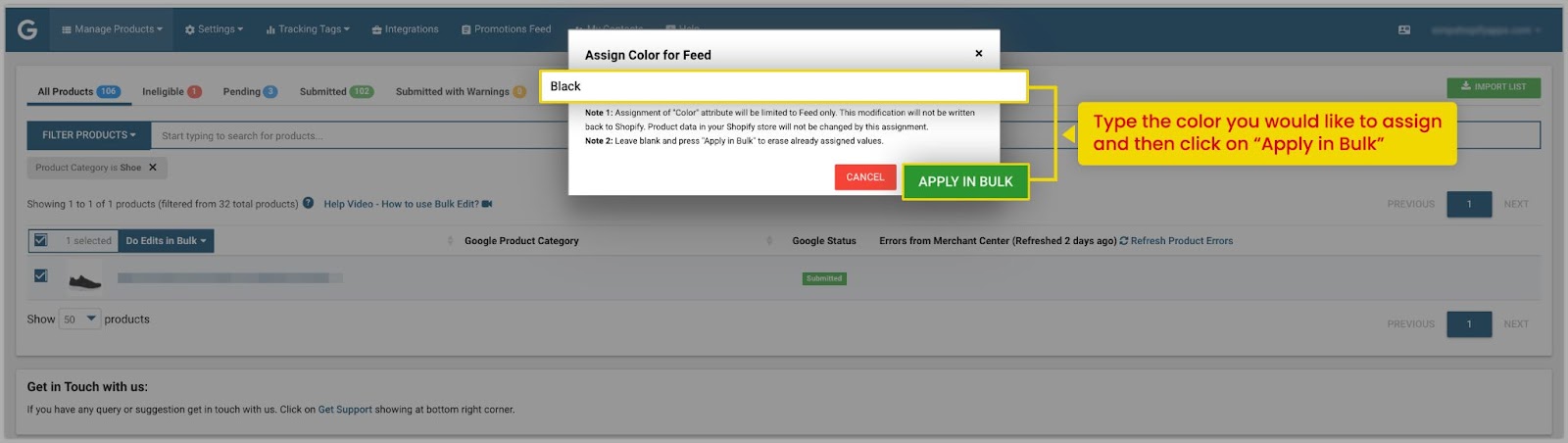Screen dimensions: 1568x443
Task: Toggle the select-all checkbox in table header
Action: tap(40, 240)
